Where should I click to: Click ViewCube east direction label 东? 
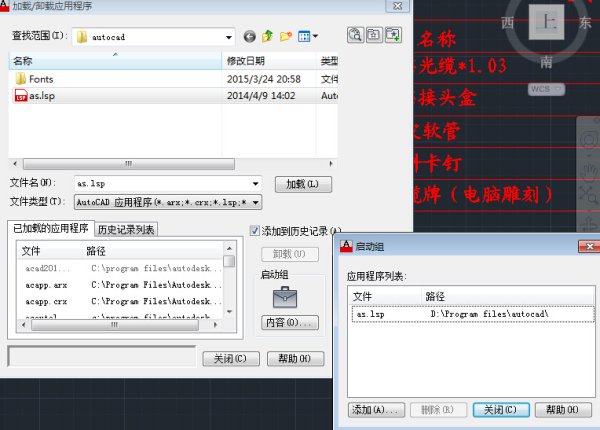(x=585, y=23)
